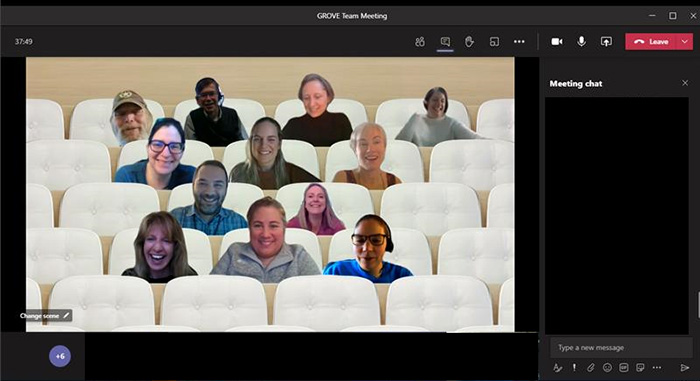Select the Meeting chat heading
The image size is (700, 381).
click(575, 84)
